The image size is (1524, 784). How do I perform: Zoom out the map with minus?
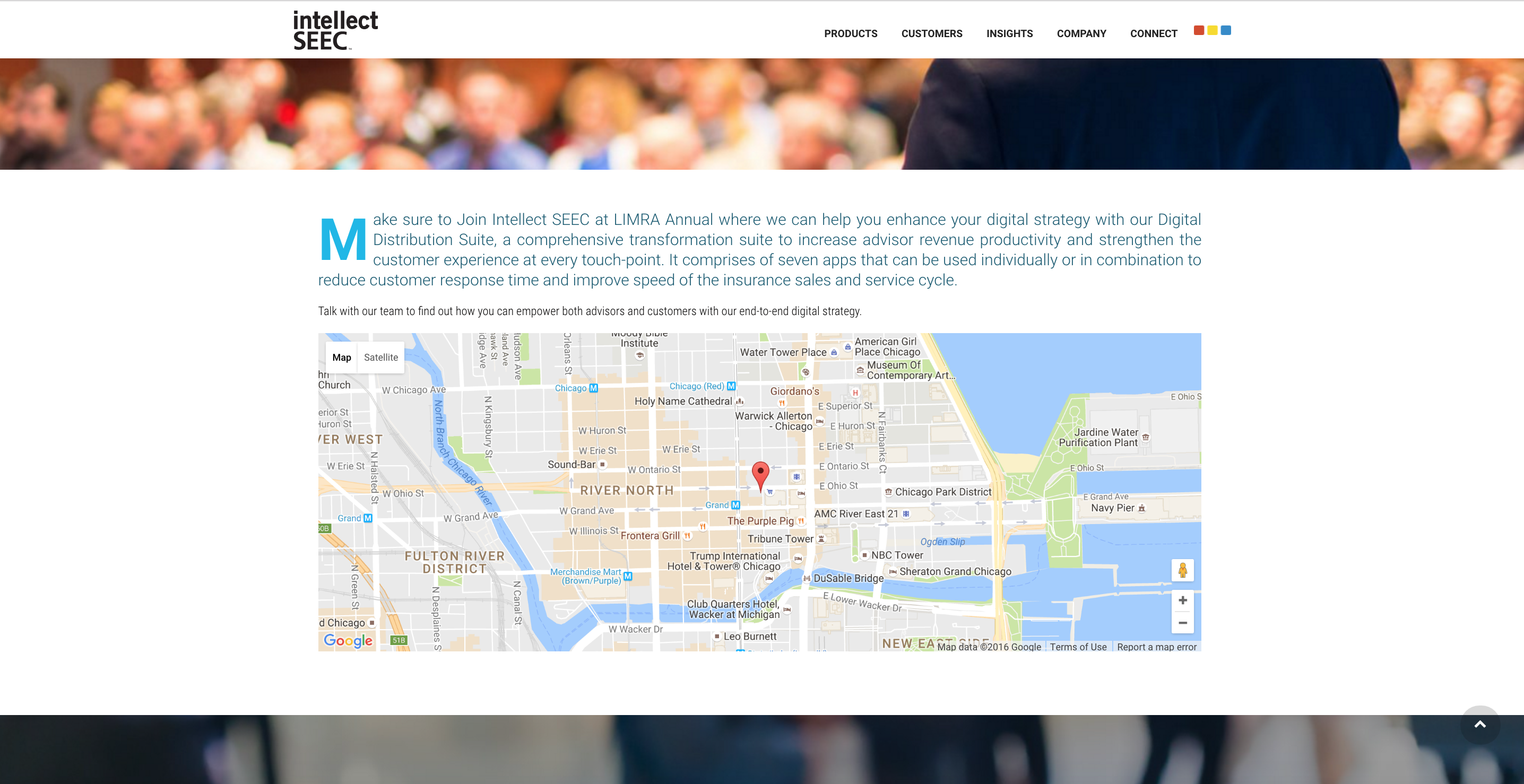(1182, 623)
